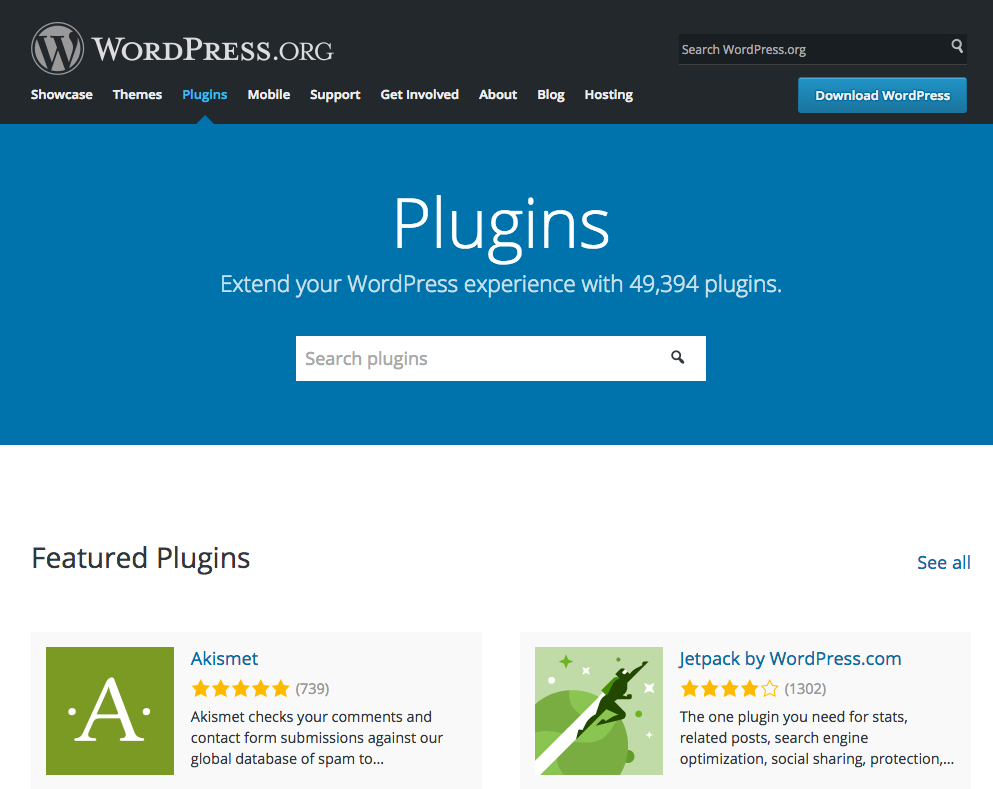Click Jetpack's four-star rating

(x=729, y=688)
